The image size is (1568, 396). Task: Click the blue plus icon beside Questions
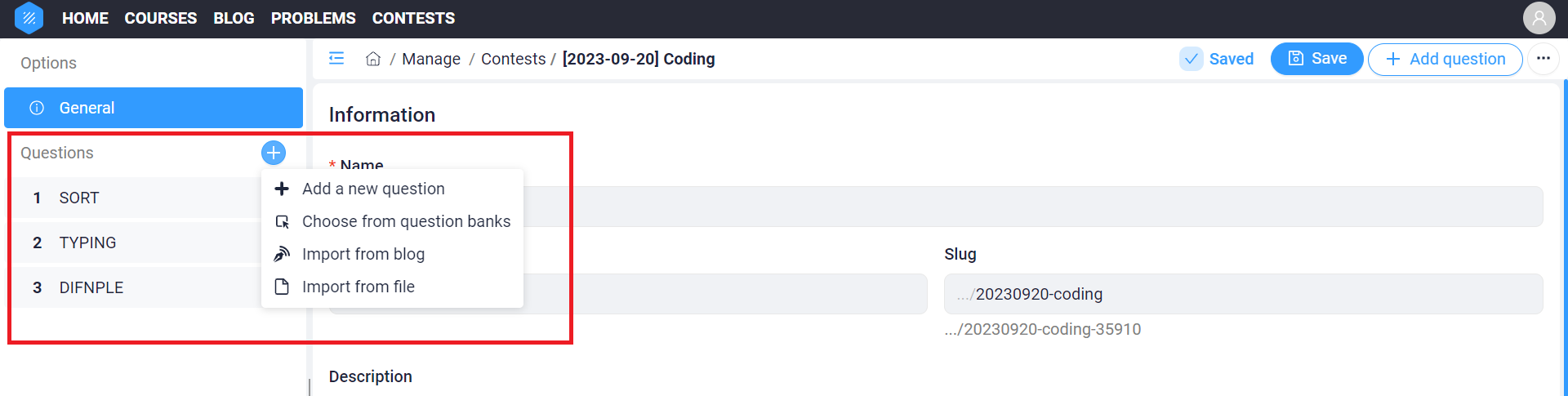[274, 153]
